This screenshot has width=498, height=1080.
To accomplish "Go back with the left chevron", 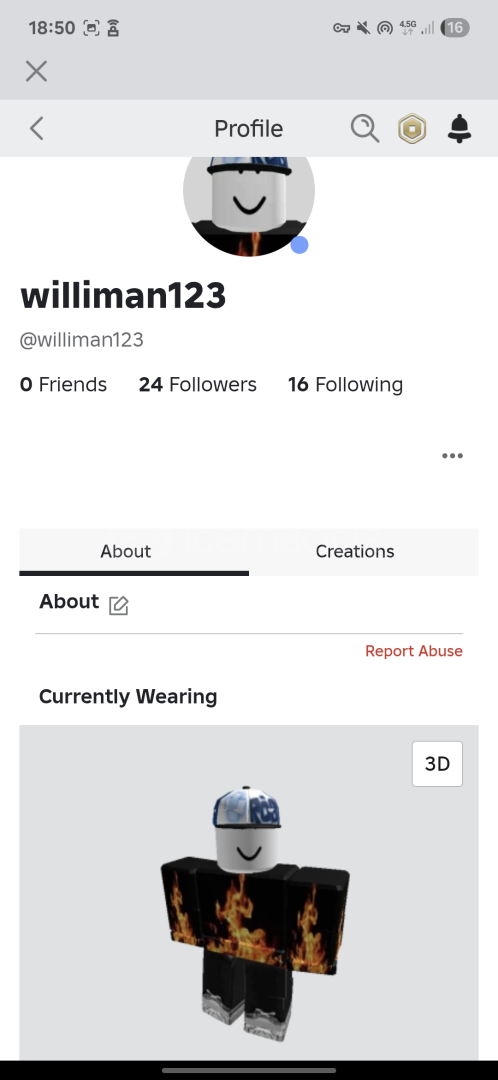I will click(x=37, y=128).
